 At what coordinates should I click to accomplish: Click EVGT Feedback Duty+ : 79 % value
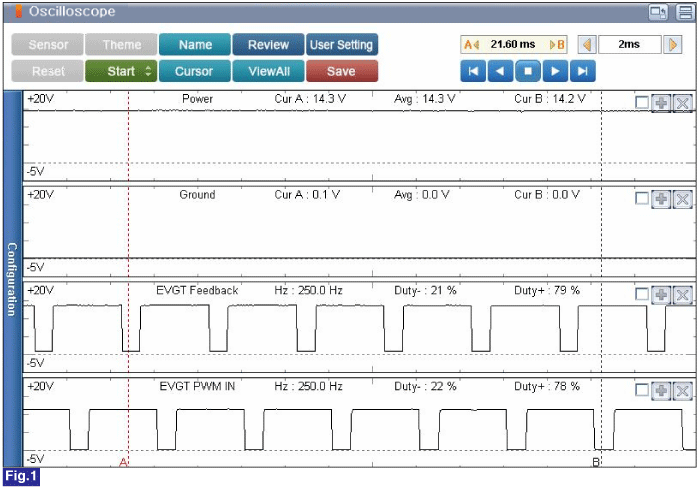tap(547, 290)
